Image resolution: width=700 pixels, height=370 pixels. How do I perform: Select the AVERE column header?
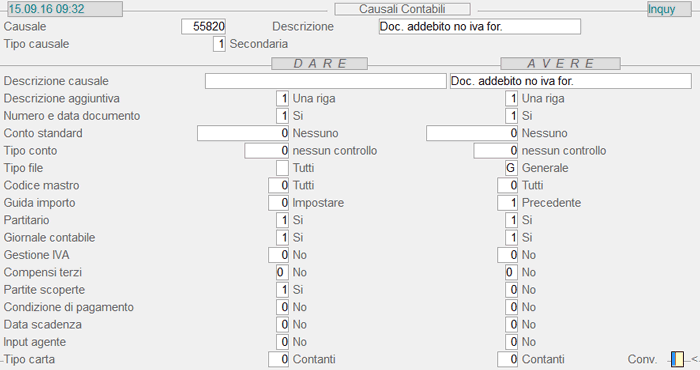click(x=560, y=63)
